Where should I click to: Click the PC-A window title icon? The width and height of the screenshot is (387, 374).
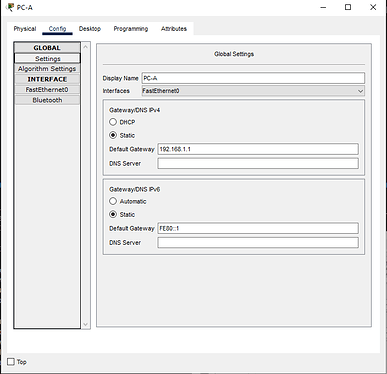10,7
